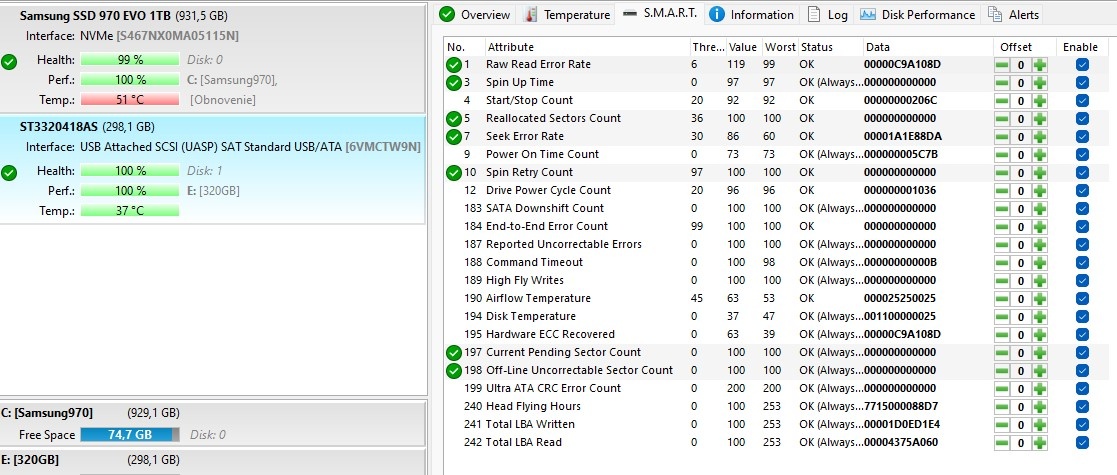Click green check icon beside Reallocated Sectors Count
The image size is (1117, 475).
454,119
